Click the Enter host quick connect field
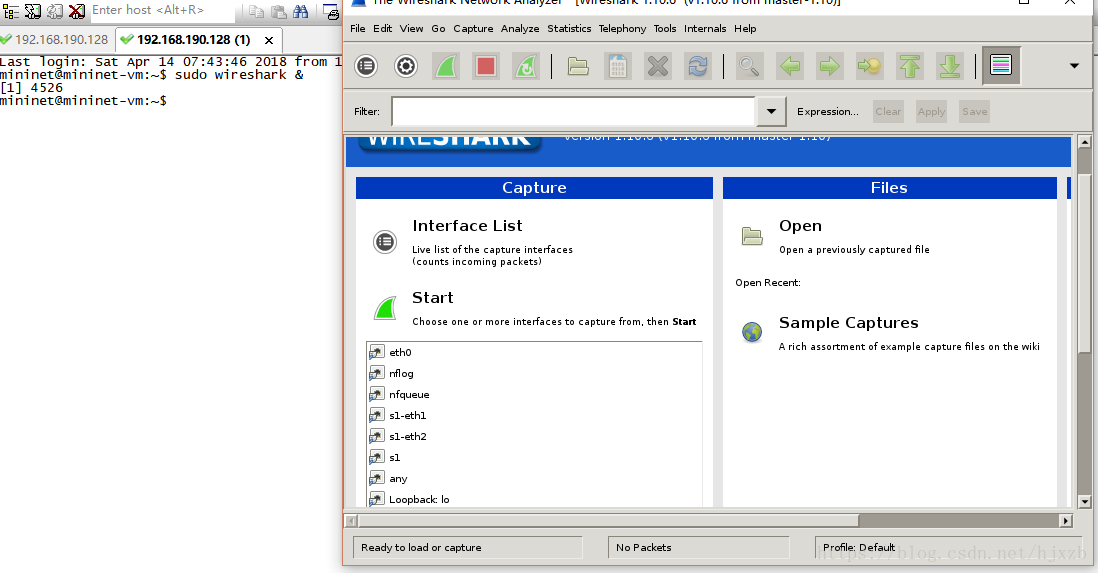 162,10
